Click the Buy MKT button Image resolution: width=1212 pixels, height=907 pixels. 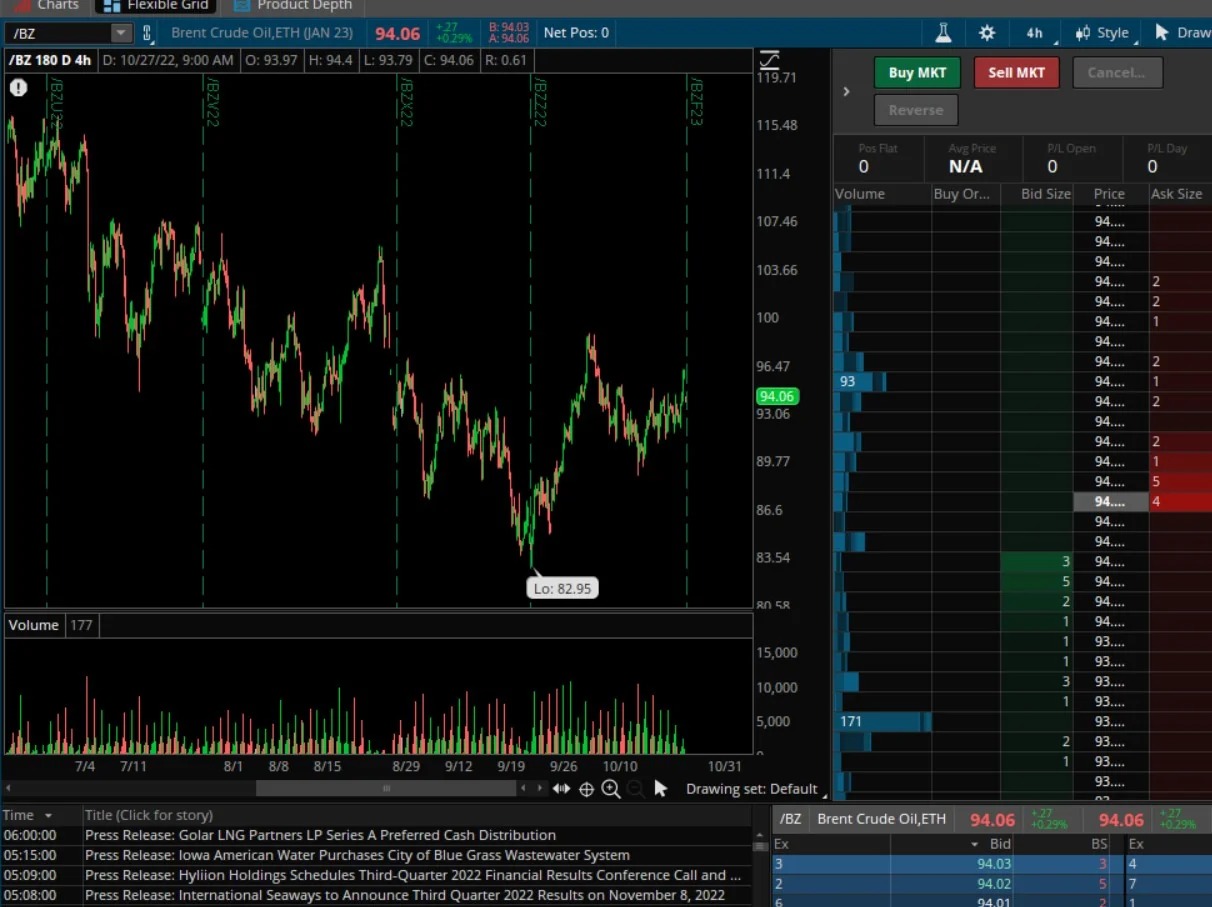click(x=916, y=72)
